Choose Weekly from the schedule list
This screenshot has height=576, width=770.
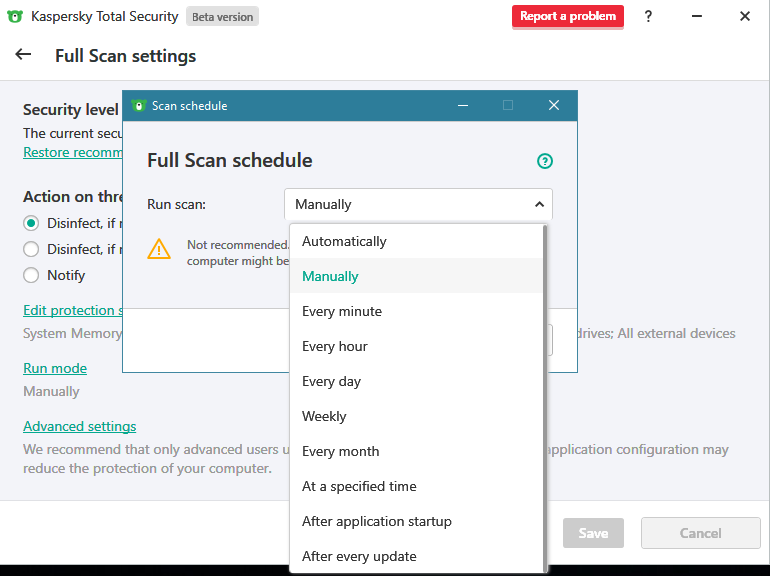tap(416, 416)
